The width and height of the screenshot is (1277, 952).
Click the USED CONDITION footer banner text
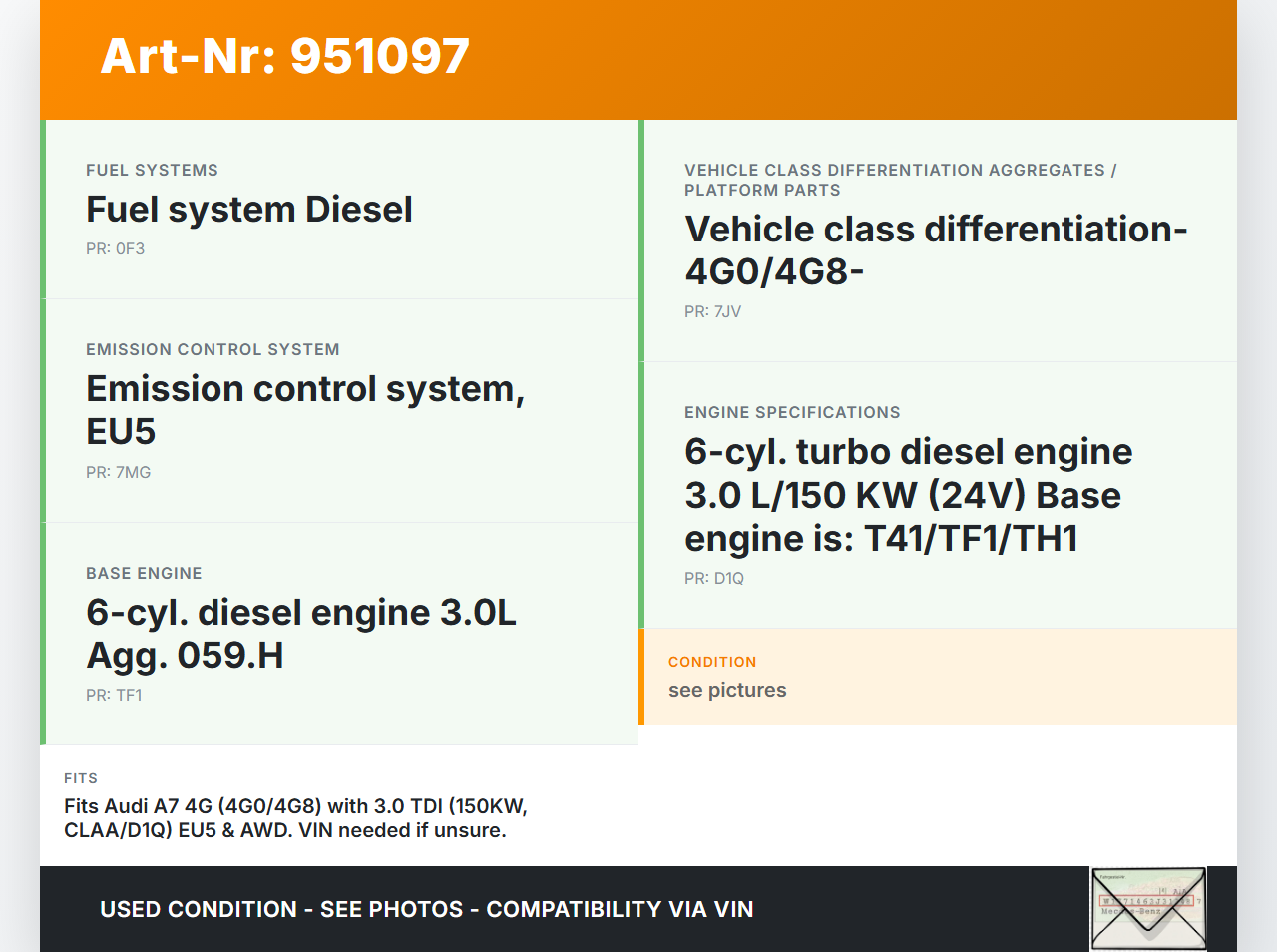pos(426,910)
